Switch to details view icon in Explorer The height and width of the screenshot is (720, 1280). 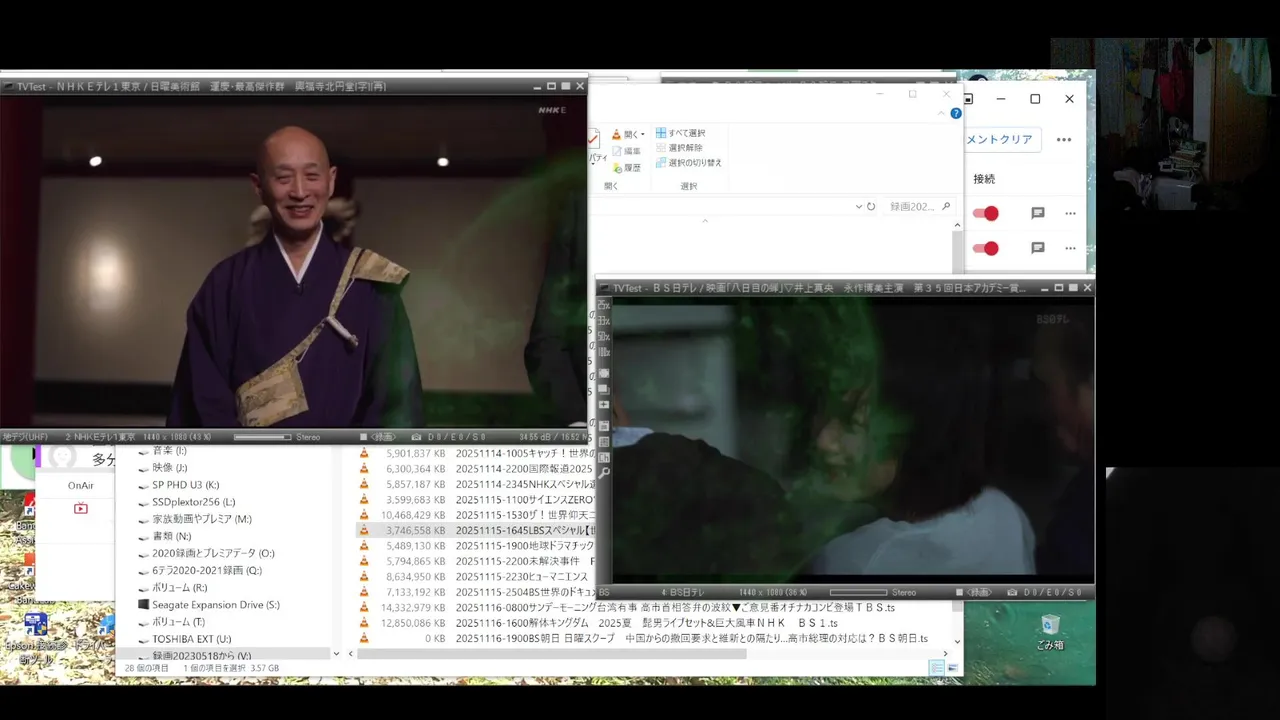(936, 668)
